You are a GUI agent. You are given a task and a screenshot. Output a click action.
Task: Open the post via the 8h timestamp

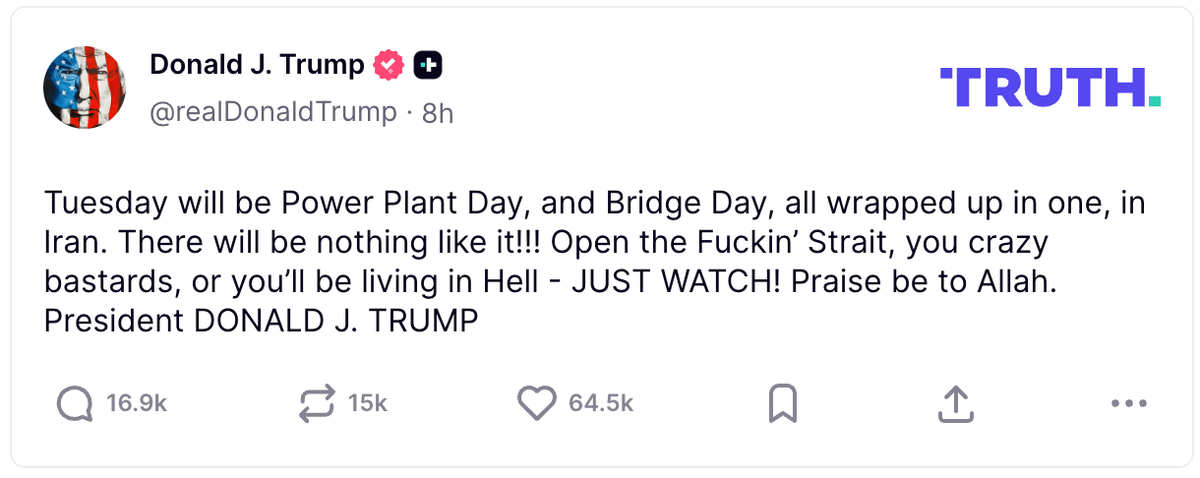pyautogui.click(x=438, y=114)
